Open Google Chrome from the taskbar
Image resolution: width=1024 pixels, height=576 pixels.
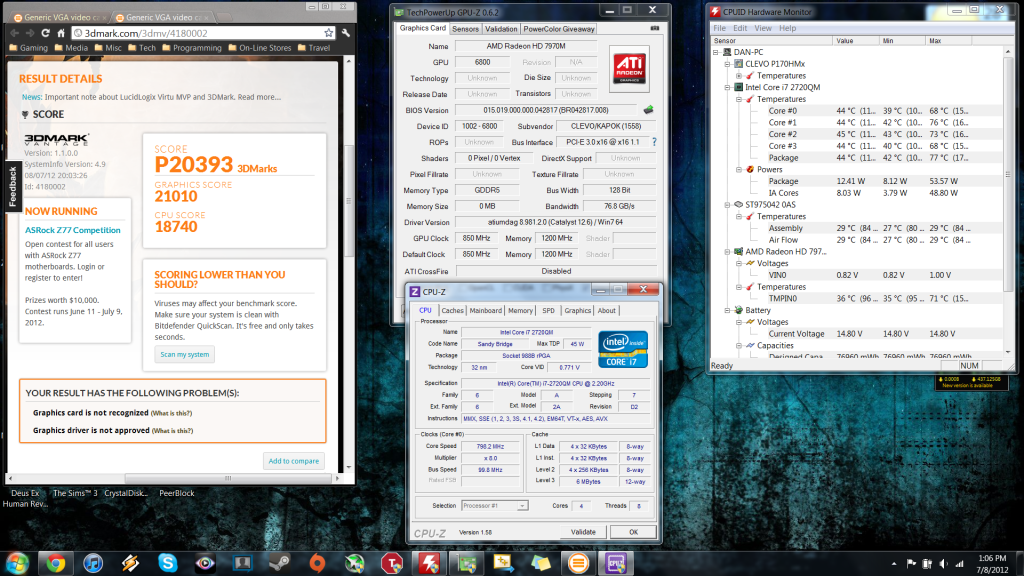click(x=56, y=564)
